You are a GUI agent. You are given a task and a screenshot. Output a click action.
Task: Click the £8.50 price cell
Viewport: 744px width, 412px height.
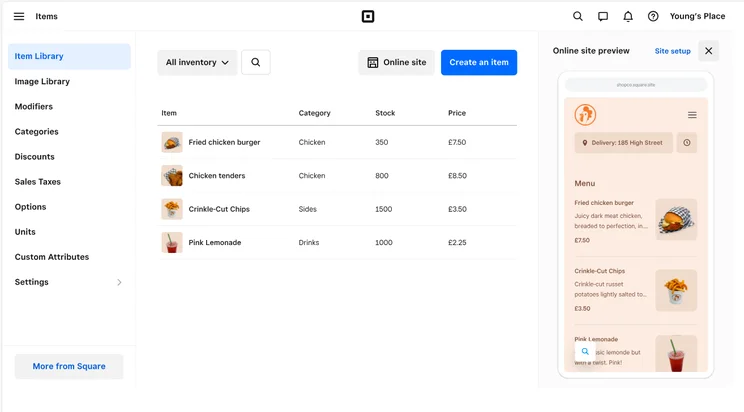(457, 176)
